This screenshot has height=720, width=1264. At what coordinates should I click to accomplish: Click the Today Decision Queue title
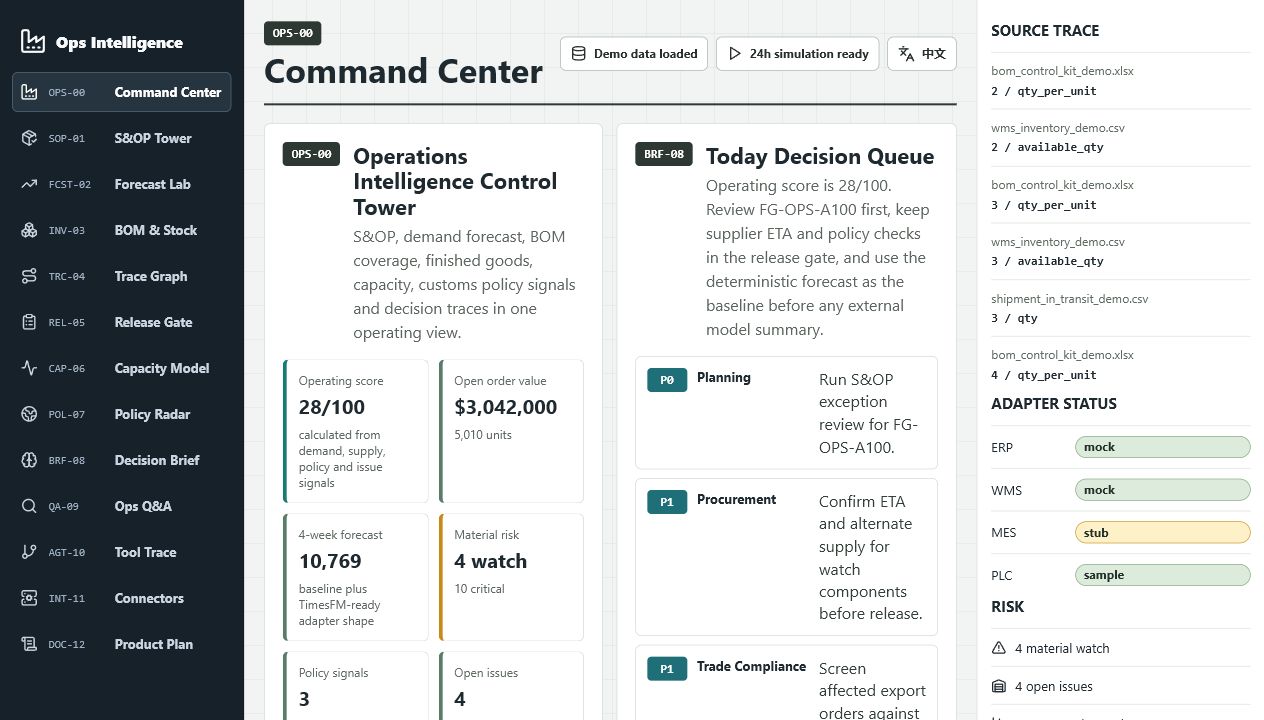[820, 156]
